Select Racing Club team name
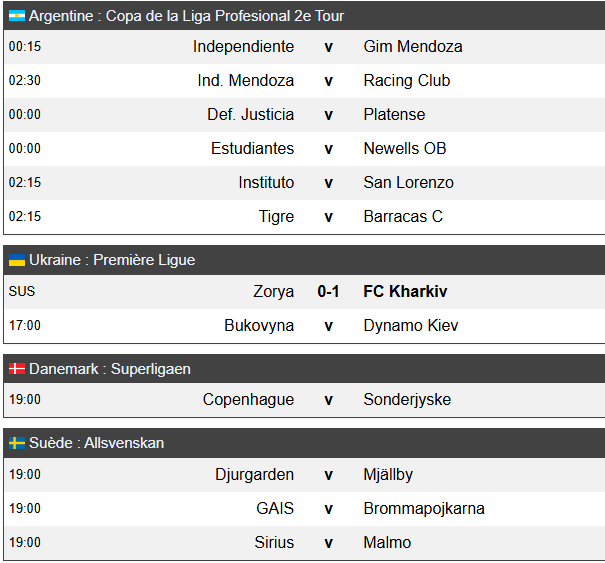 407,81
